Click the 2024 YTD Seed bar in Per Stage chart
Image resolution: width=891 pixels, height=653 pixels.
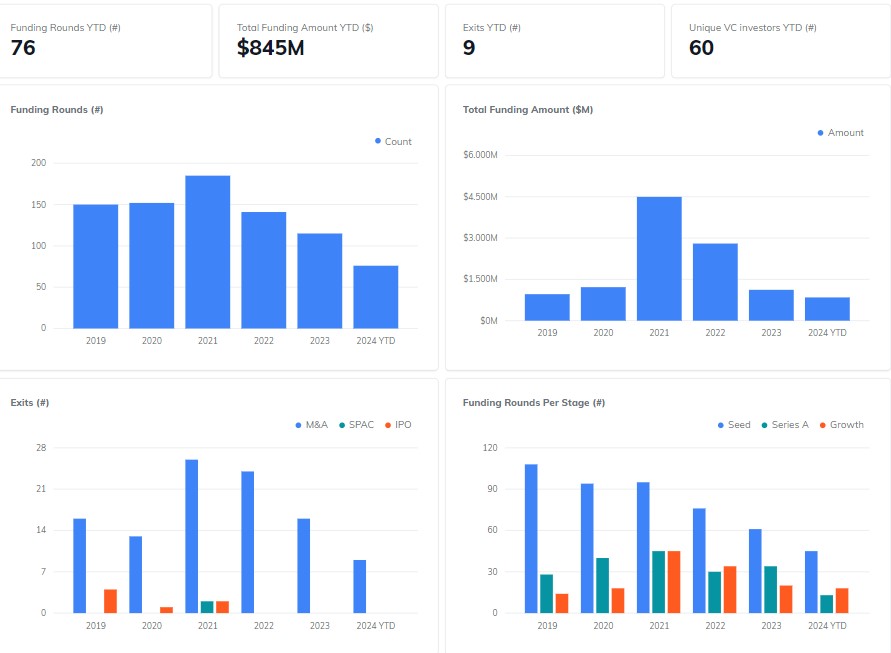811,582
